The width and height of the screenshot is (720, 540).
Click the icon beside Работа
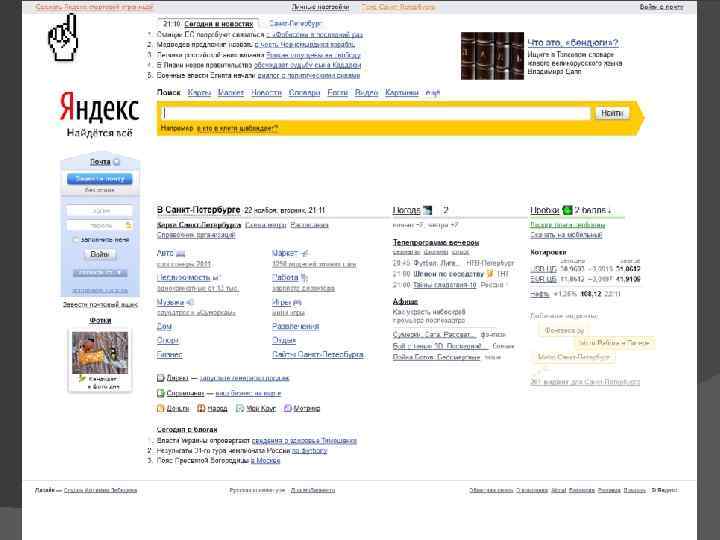pyautogui.click(x=304, y=277)
